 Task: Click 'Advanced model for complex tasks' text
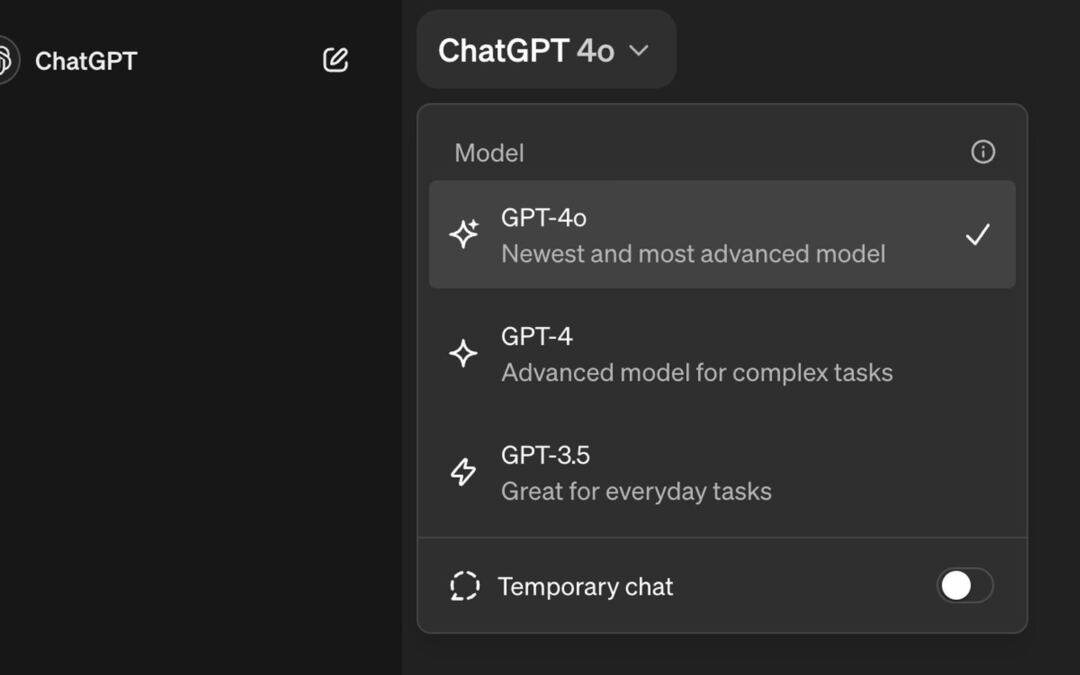tap(697, 373)
